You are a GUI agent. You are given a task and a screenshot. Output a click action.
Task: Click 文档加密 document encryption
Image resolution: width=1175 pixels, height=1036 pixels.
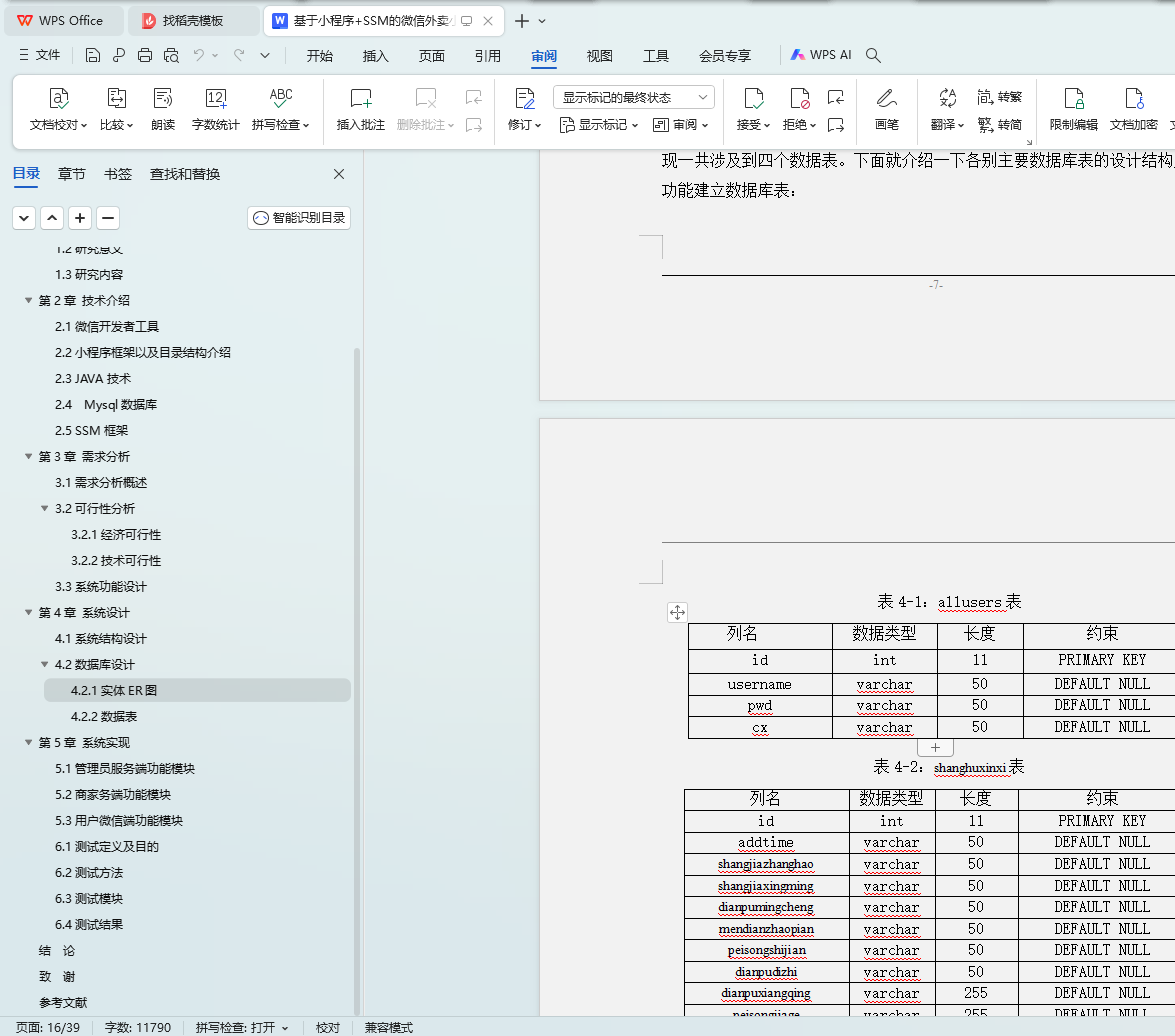1133,109
